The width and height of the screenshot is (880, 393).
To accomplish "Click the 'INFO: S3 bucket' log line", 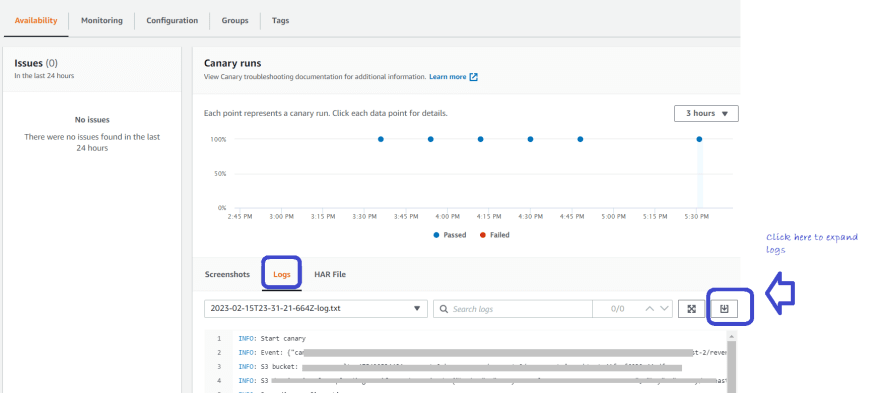I will pyautogui.click(x=460, y=367).
